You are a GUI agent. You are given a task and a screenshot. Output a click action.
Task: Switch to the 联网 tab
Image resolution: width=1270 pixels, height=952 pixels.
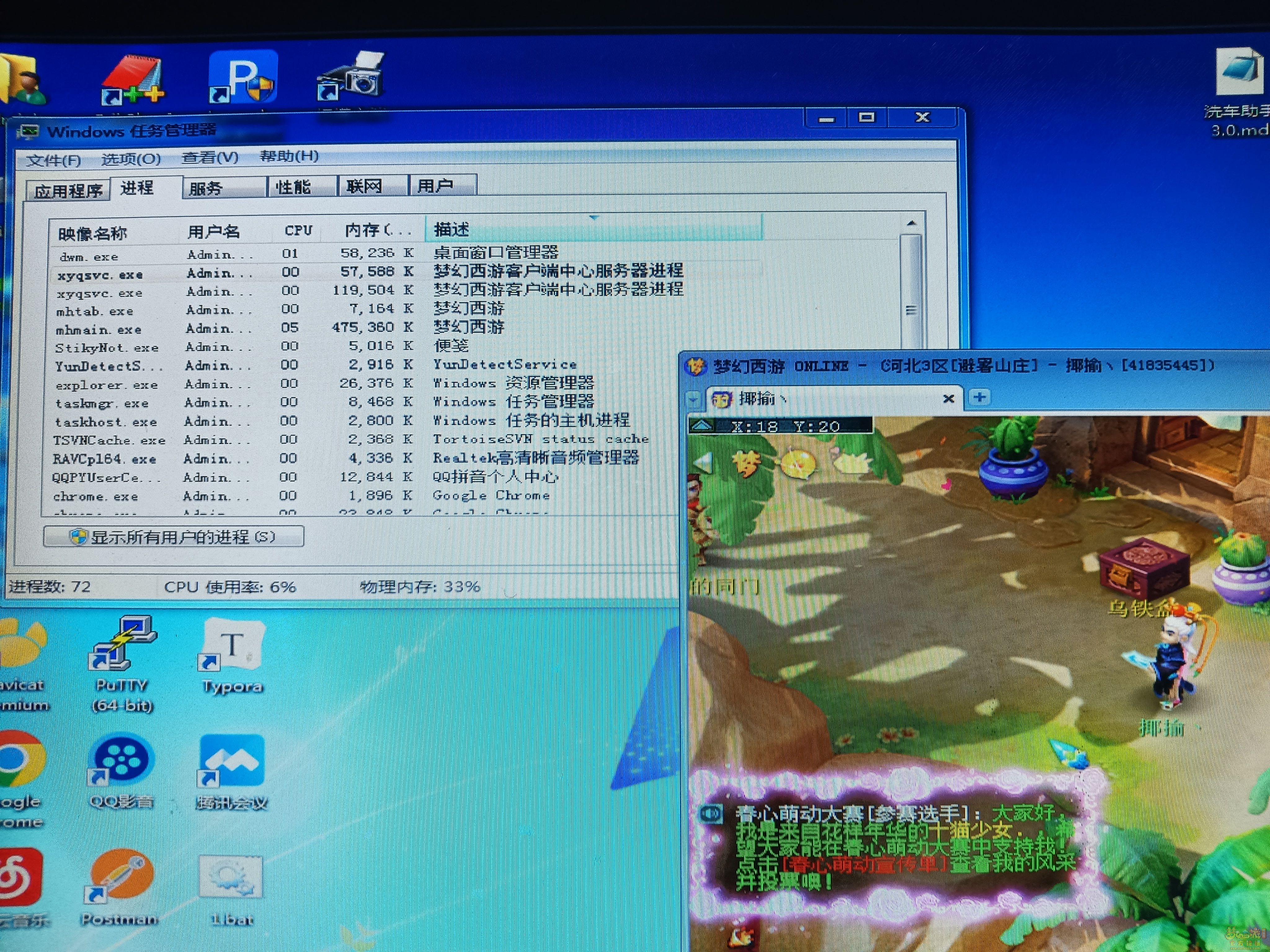tap(374, 186)
